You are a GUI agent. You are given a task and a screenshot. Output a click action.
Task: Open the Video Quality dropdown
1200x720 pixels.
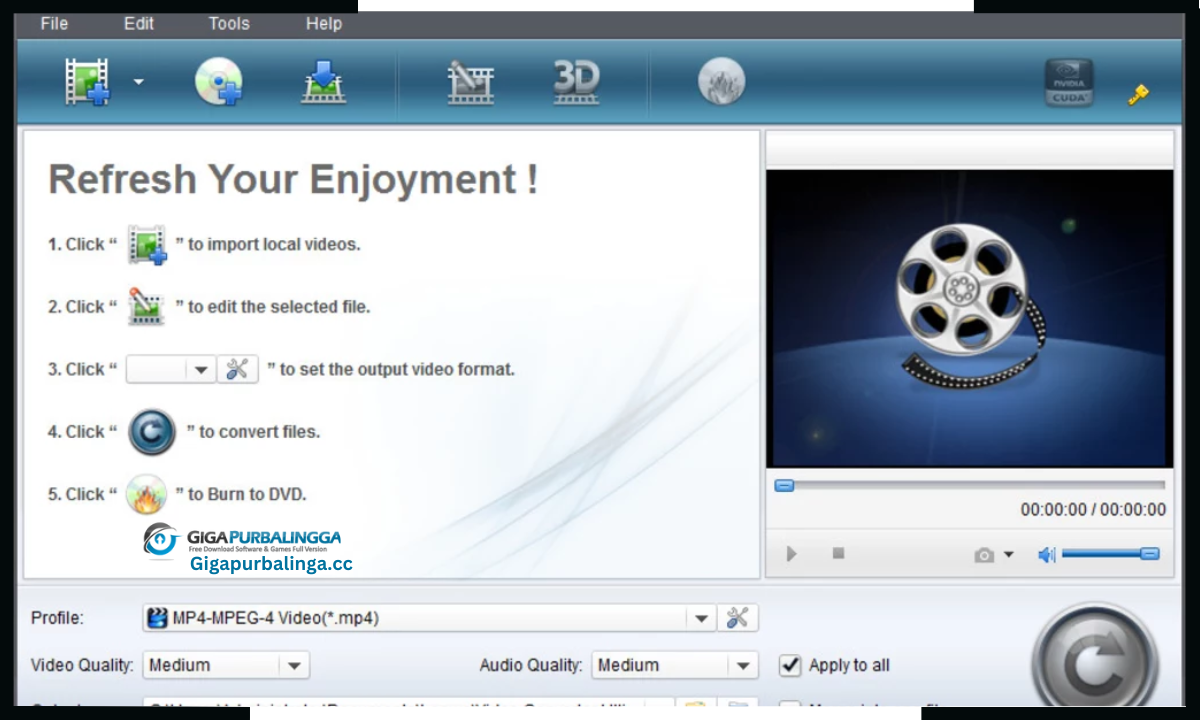tap(226, 665)
